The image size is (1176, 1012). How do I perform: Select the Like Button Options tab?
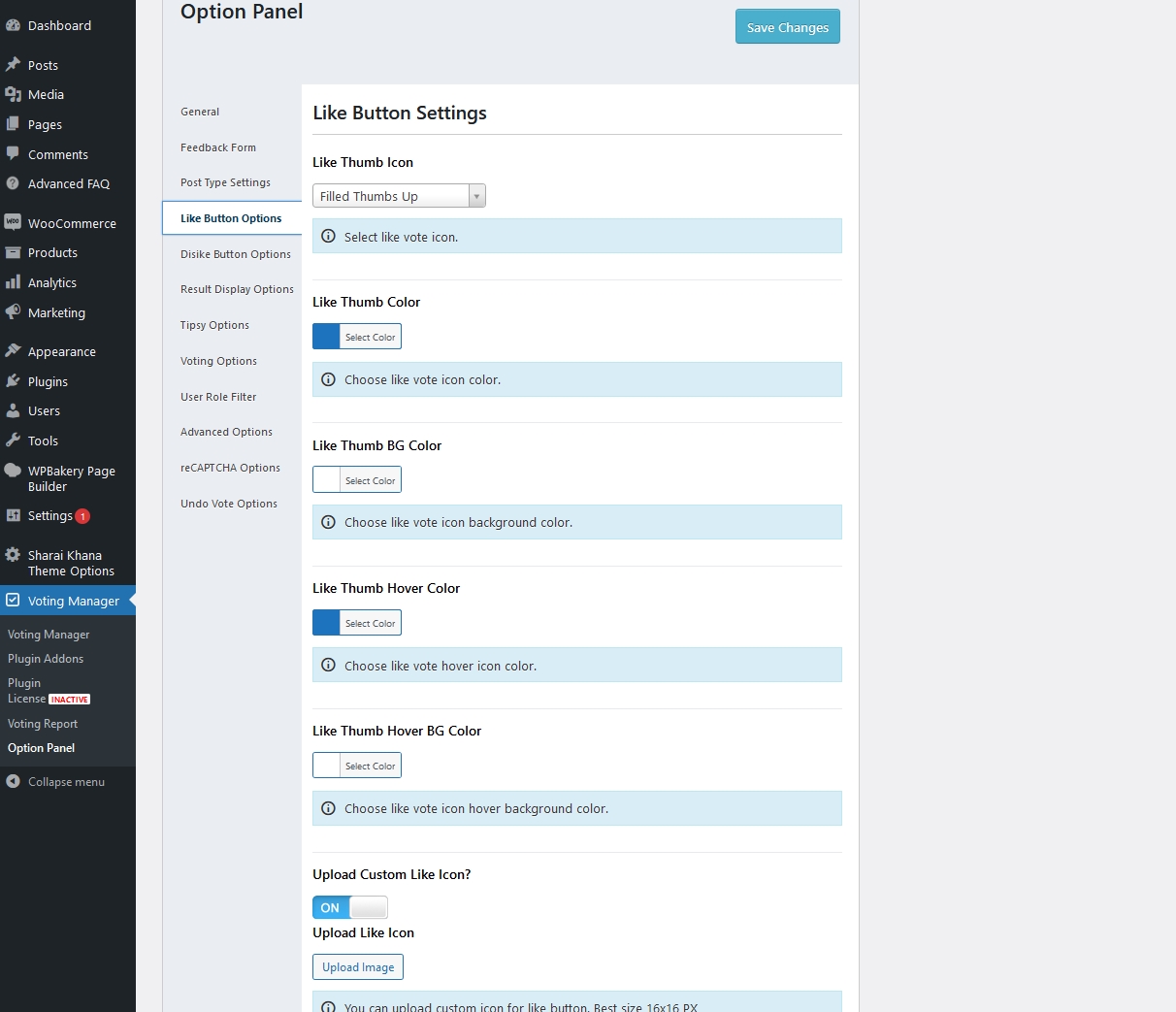pyautogui.click(x=231, y=218)
